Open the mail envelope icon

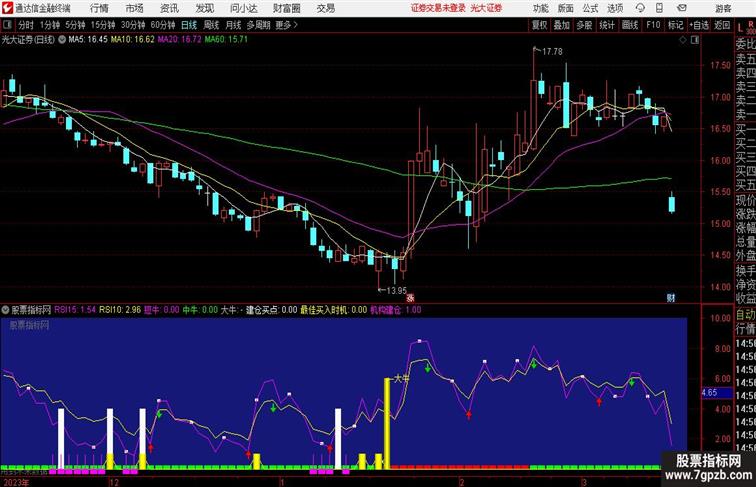click(682, 8)
